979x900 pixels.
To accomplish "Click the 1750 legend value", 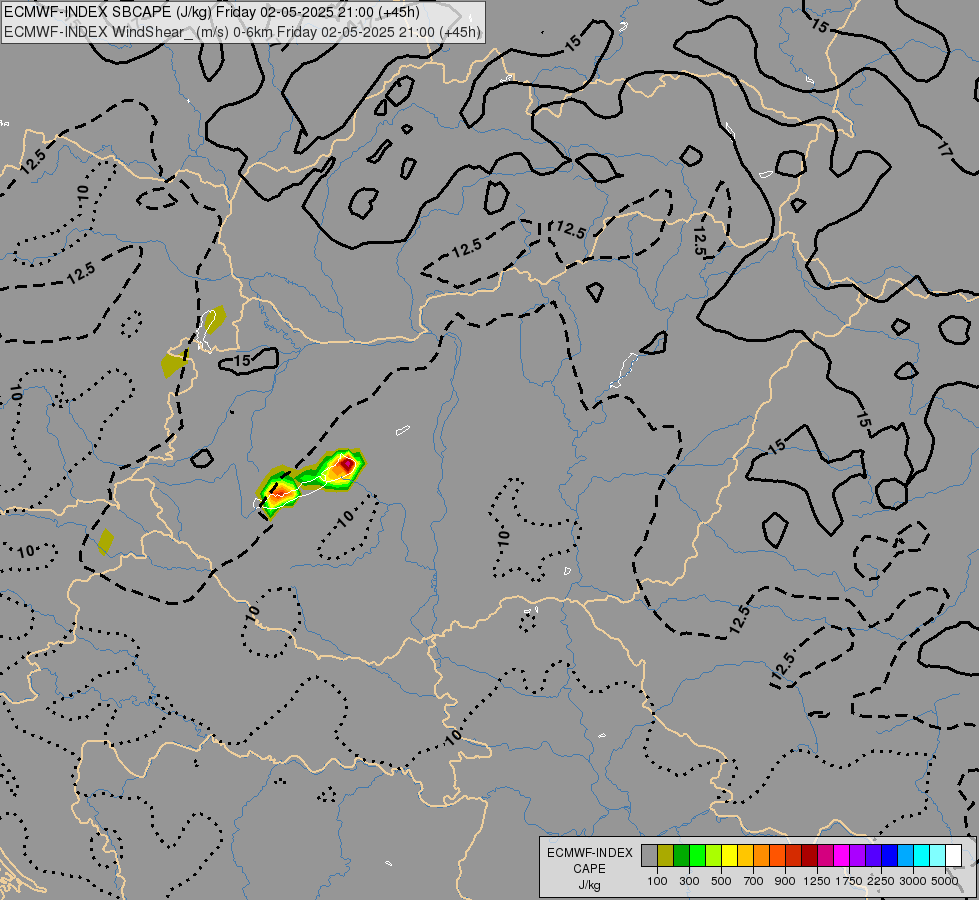I will pos(849,881).
